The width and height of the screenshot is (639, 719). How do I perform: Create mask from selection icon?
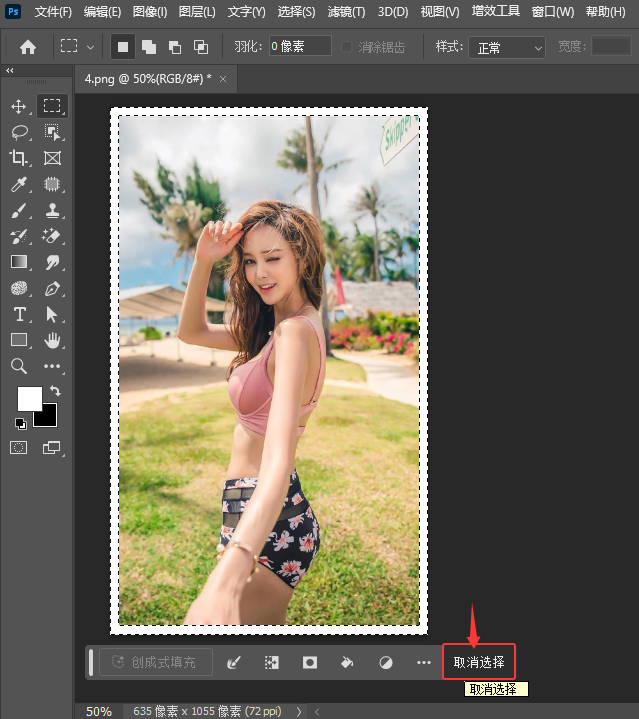click(x=310, y=662)
